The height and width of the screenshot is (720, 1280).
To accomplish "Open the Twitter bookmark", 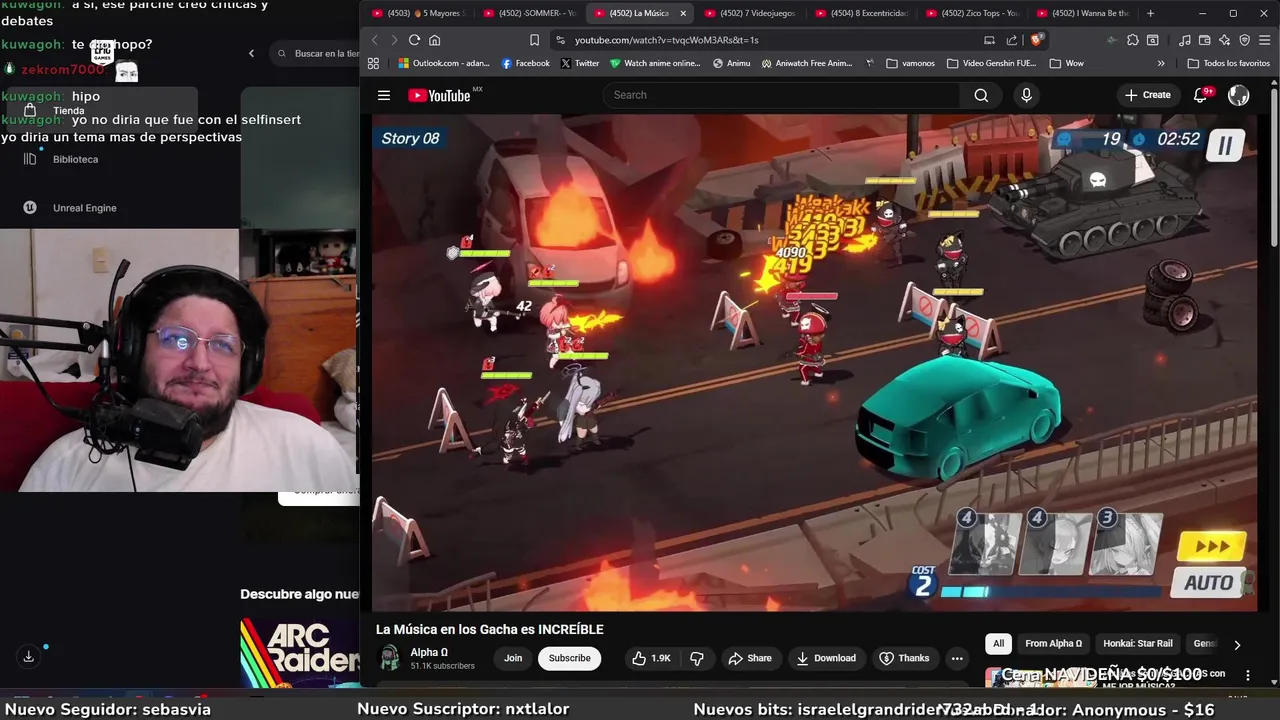I will tap(580, 63).
